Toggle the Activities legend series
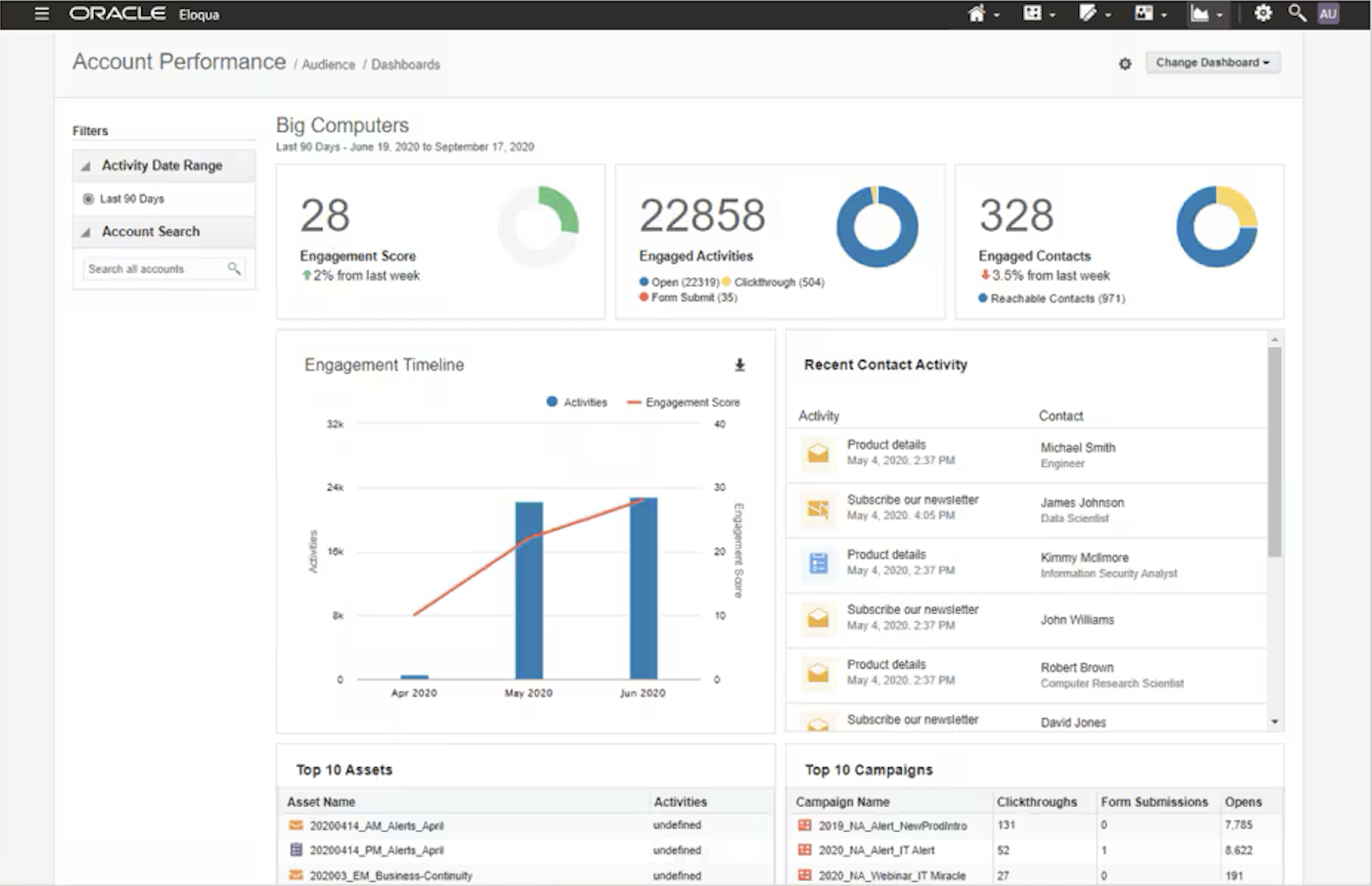The height and width of the screenshot is (886, 1372). [576, 402]
